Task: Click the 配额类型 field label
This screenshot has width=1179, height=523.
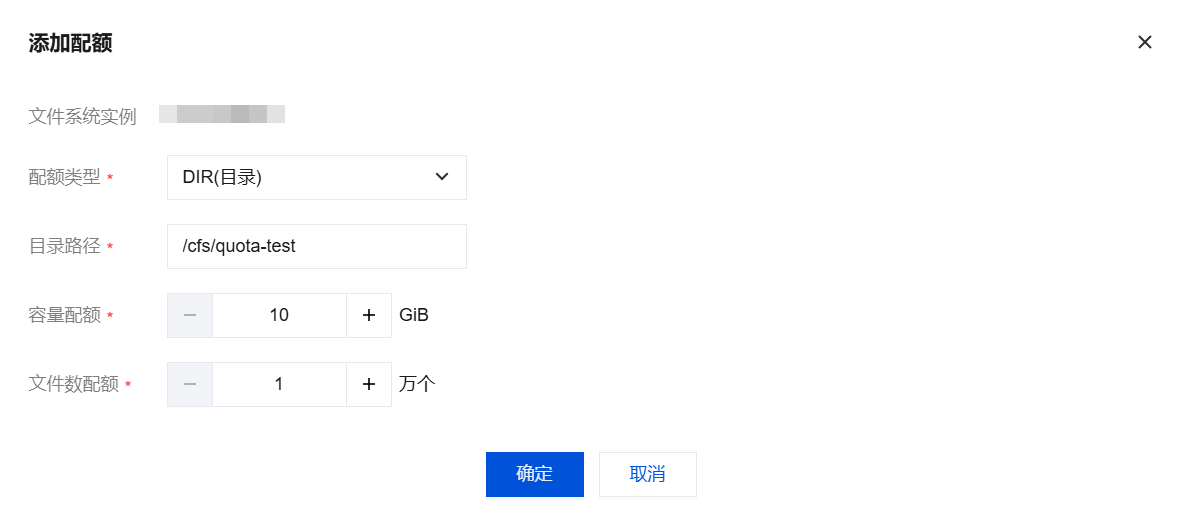Action: [64, 177]
